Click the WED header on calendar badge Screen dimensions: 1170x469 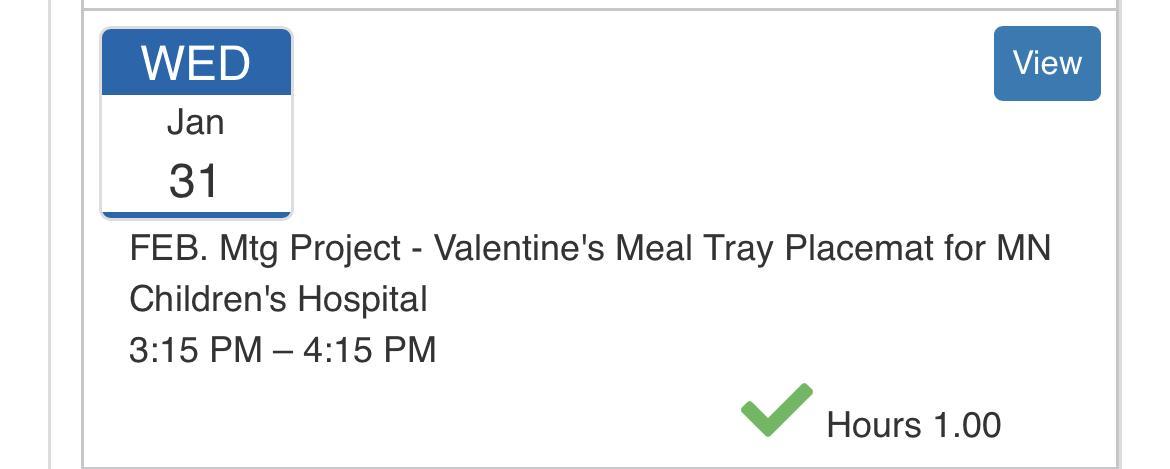(x=196, y=63)
